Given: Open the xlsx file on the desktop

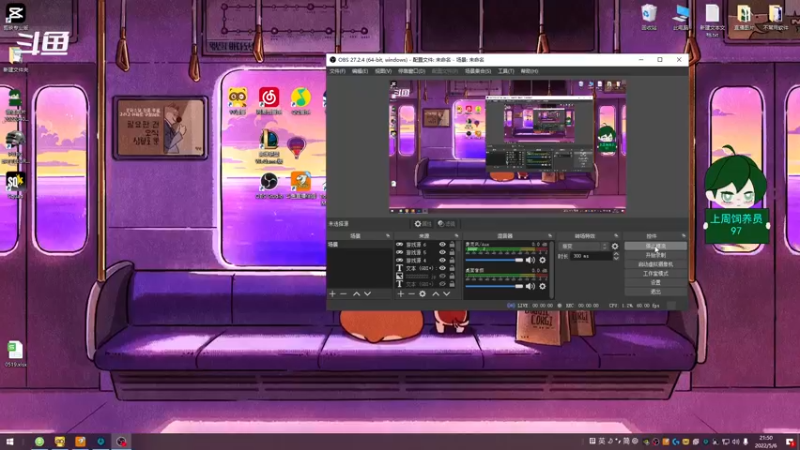Looking at the screenshot, I should point(15,354).
